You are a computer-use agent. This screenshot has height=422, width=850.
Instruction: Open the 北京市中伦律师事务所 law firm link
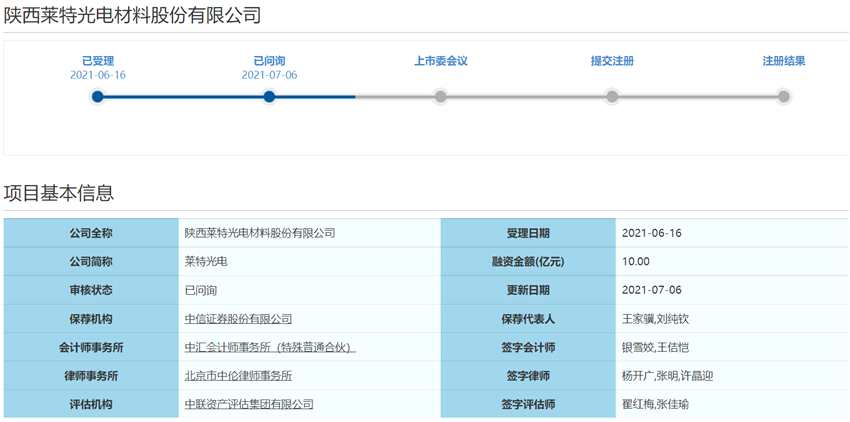tap(238, 375)
